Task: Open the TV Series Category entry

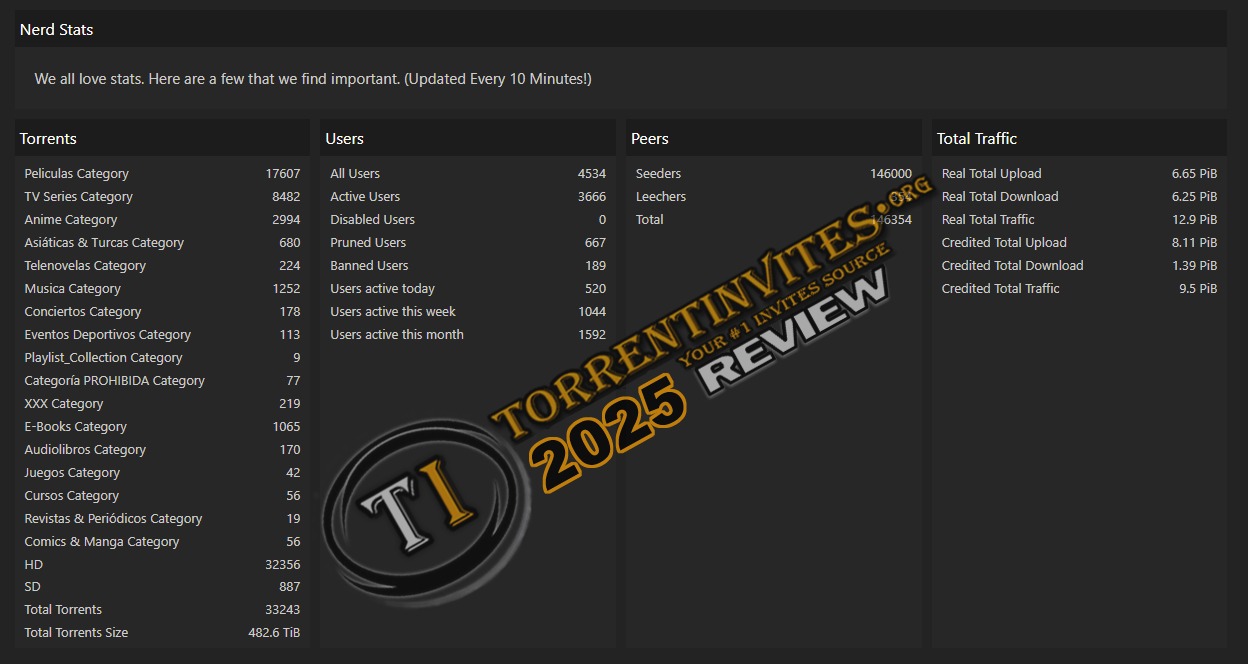Action: coord(79,197)
